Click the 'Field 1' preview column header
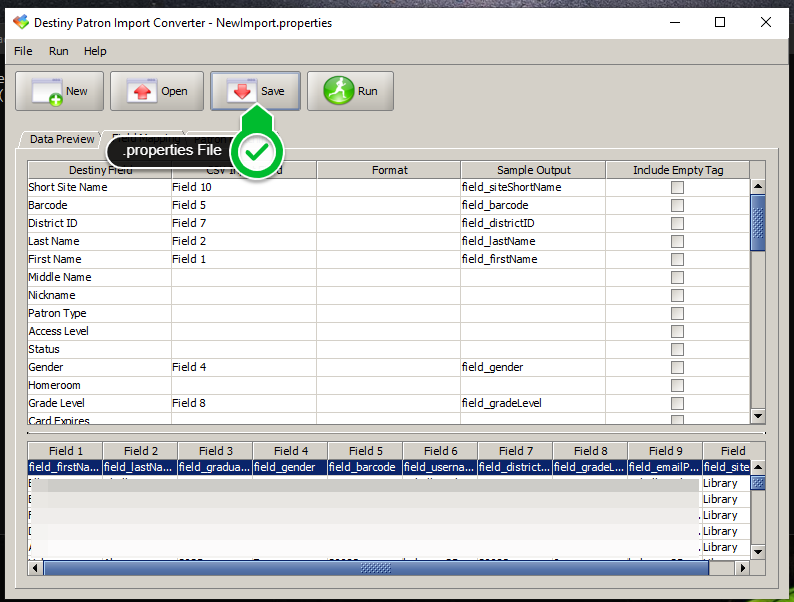 [x=65, y=451]
